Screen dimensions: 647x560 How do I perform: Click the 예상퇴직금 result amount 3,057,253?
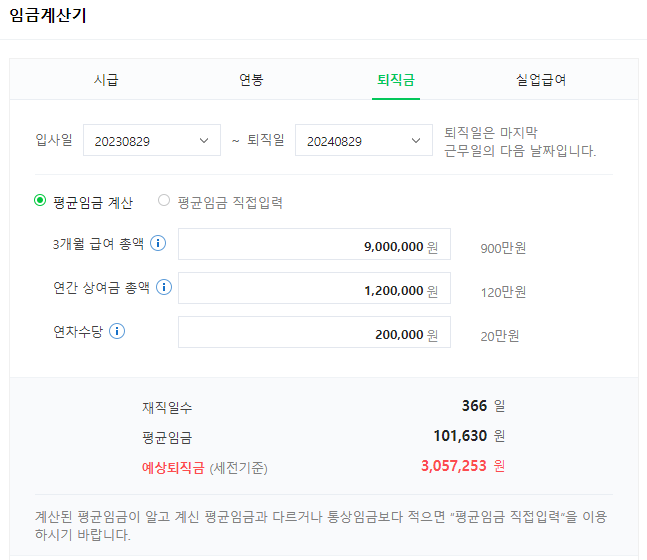point(454,466)
